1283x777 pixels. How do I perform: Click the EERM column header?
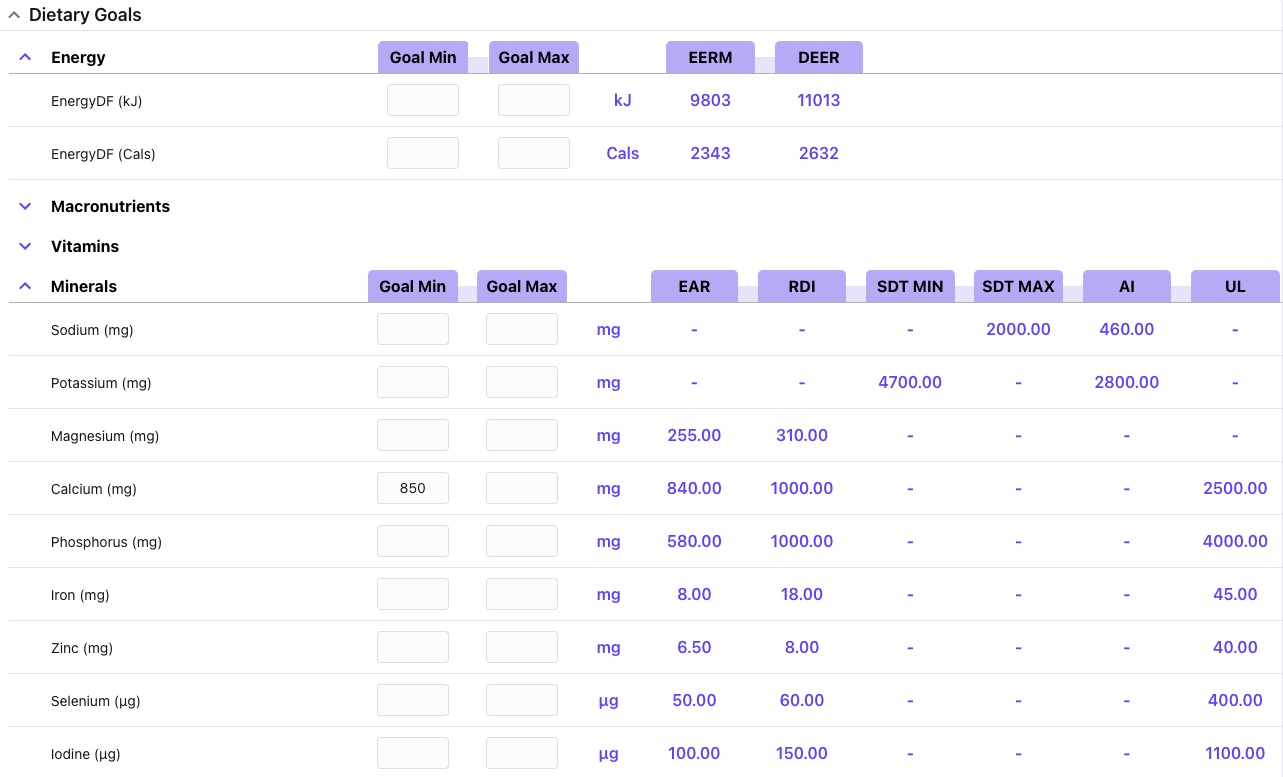pyautogui.click(x=710, y=57)
